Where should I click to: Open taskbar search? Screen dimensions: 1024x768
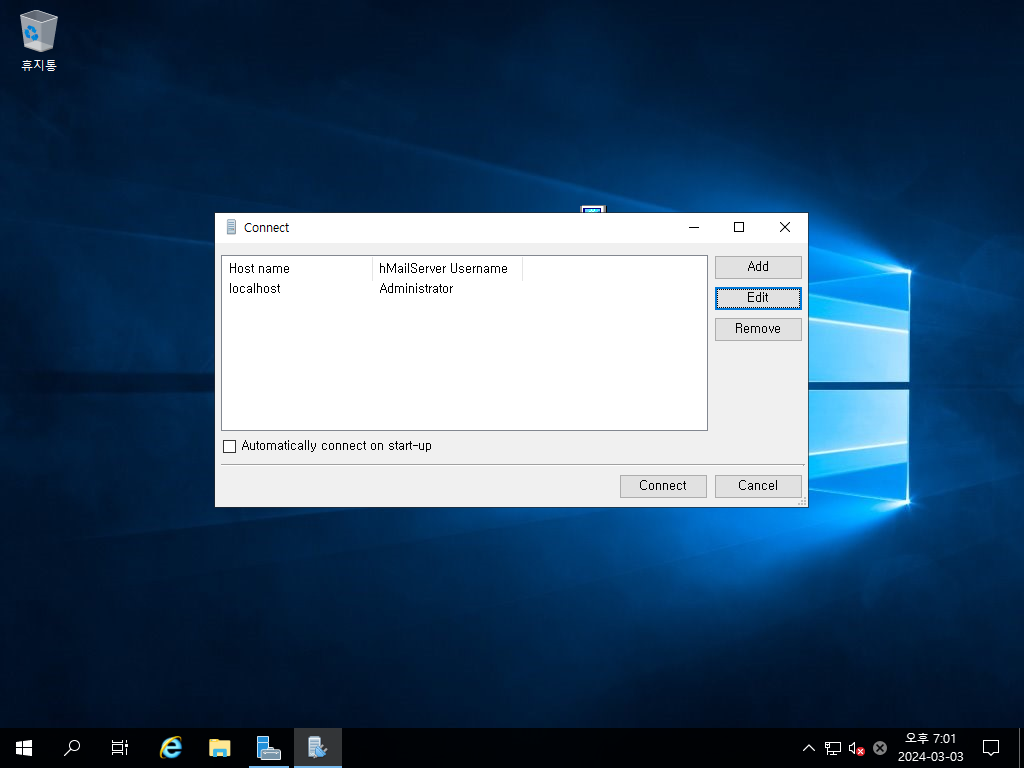click(72, 748)
